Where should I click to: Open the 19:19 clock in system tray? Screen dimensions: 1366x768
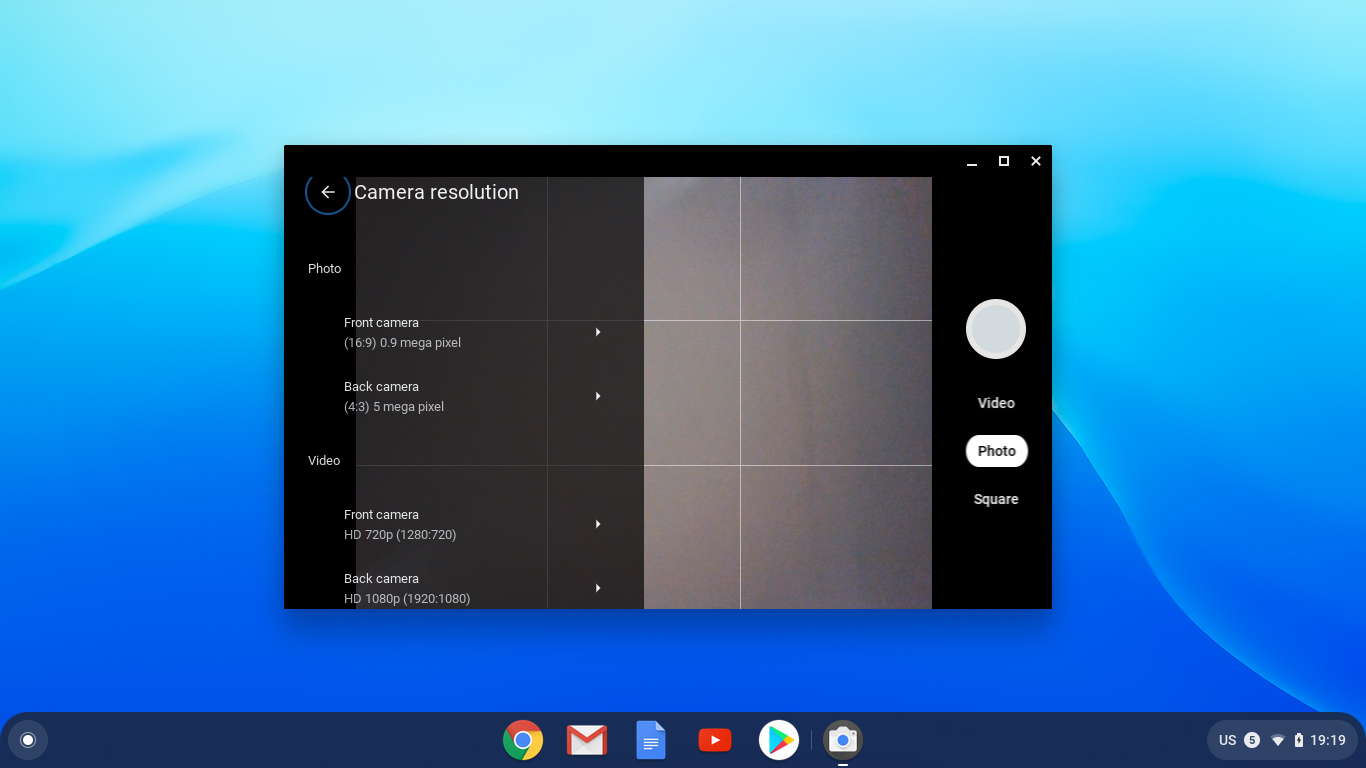pos(1328,740)
